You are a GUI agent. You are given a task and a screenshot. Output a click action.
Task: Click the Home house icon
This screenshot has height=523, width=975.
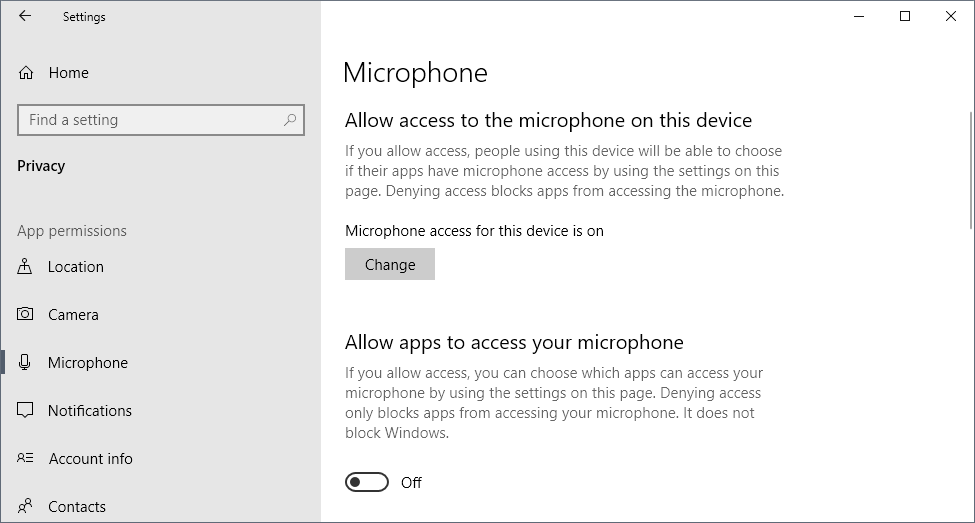tap(26, 73)
